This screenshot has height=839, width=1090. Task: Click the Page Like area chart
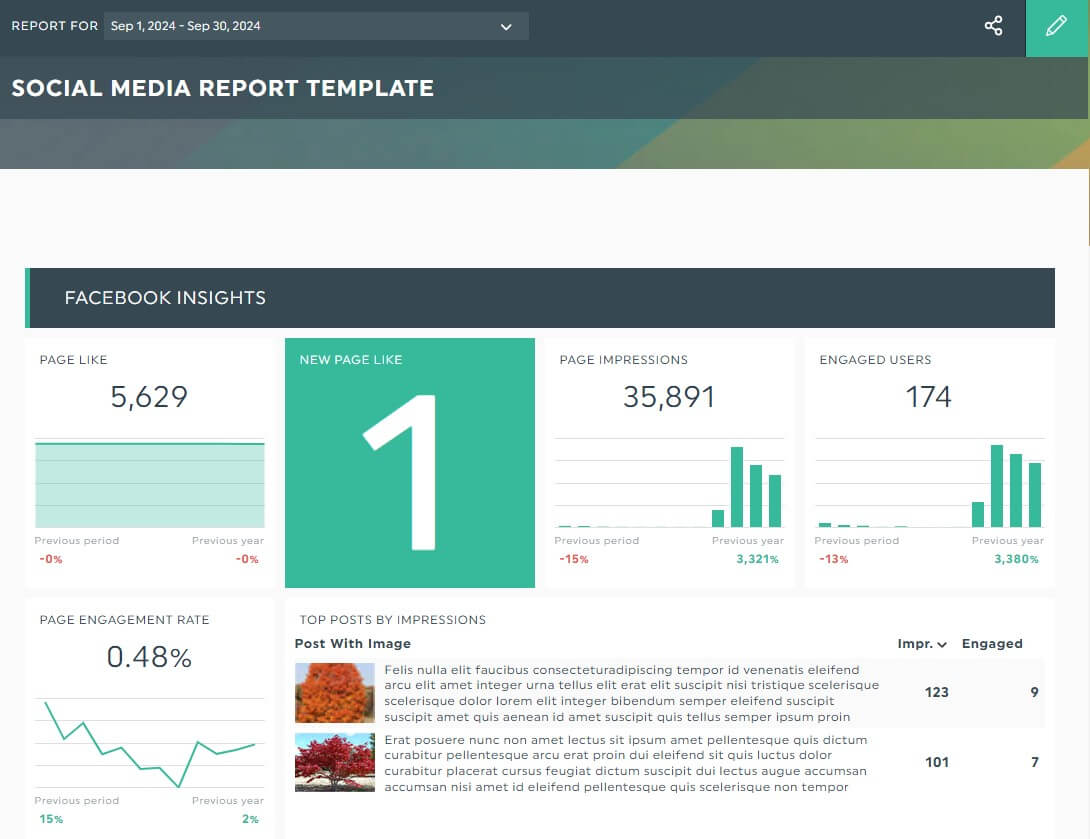point(149,484)
